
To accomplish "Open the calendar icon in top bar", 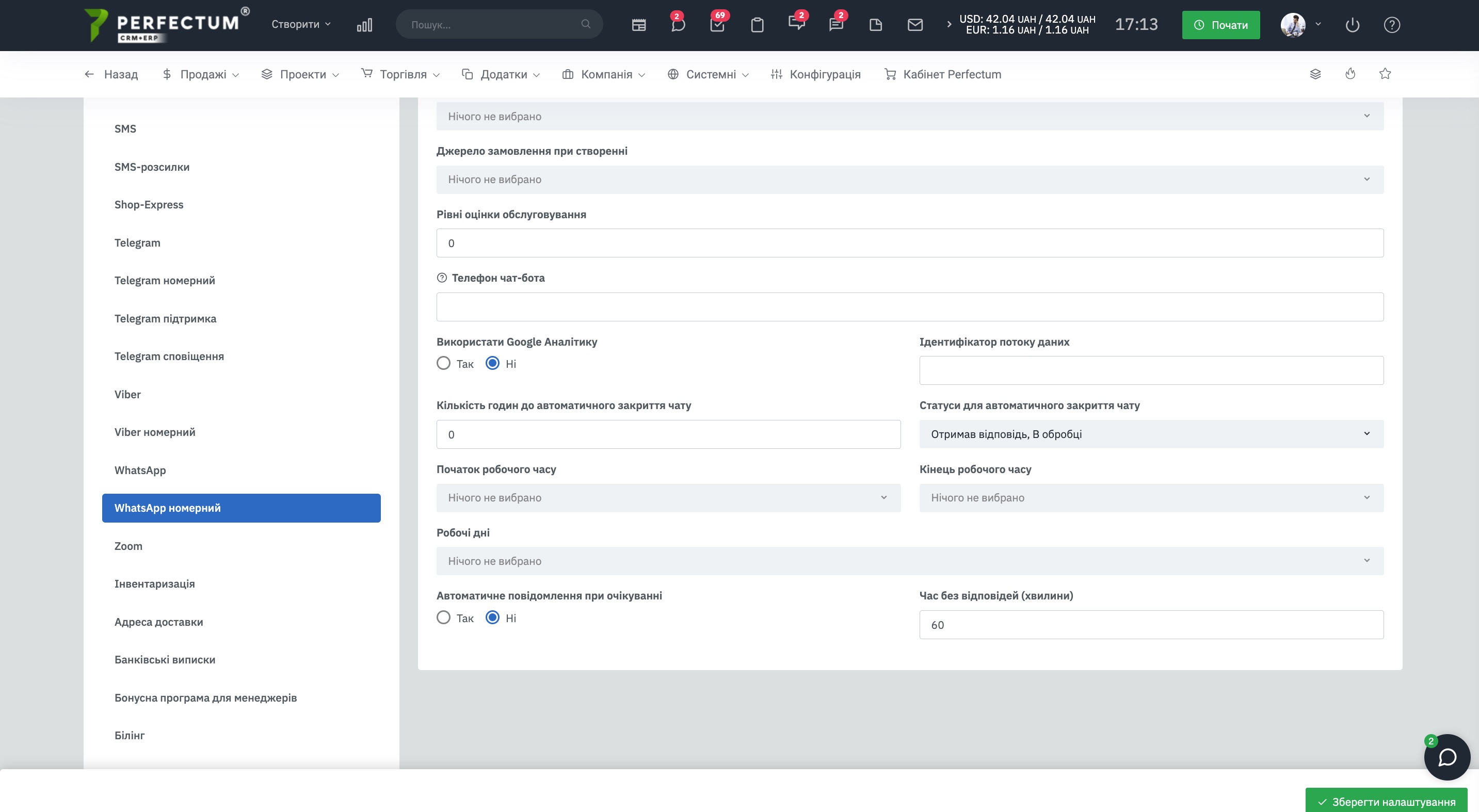I will (x=638, y=25).
